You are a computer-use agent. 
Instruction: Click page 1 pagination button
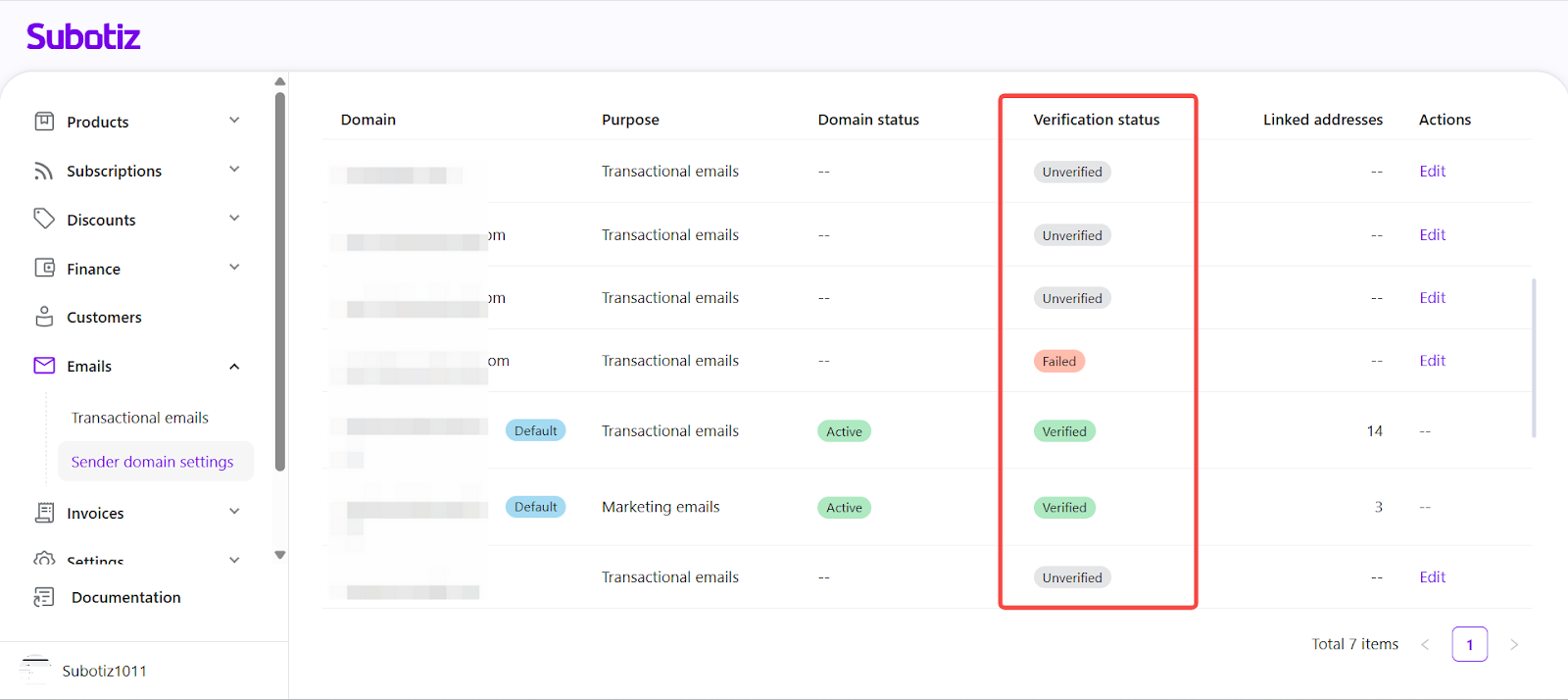tap(1469, 644)
